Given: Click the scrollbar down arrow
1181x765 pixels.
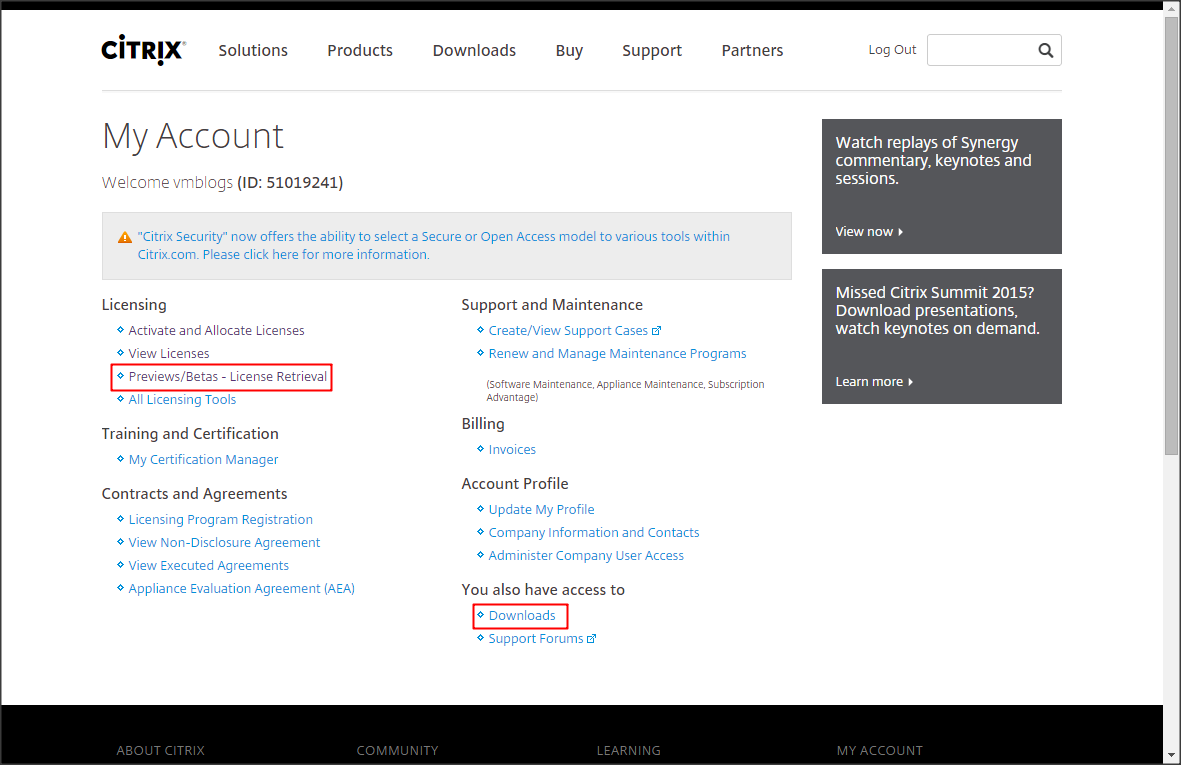Looking at the screenshot, I should click(1171, 756).
